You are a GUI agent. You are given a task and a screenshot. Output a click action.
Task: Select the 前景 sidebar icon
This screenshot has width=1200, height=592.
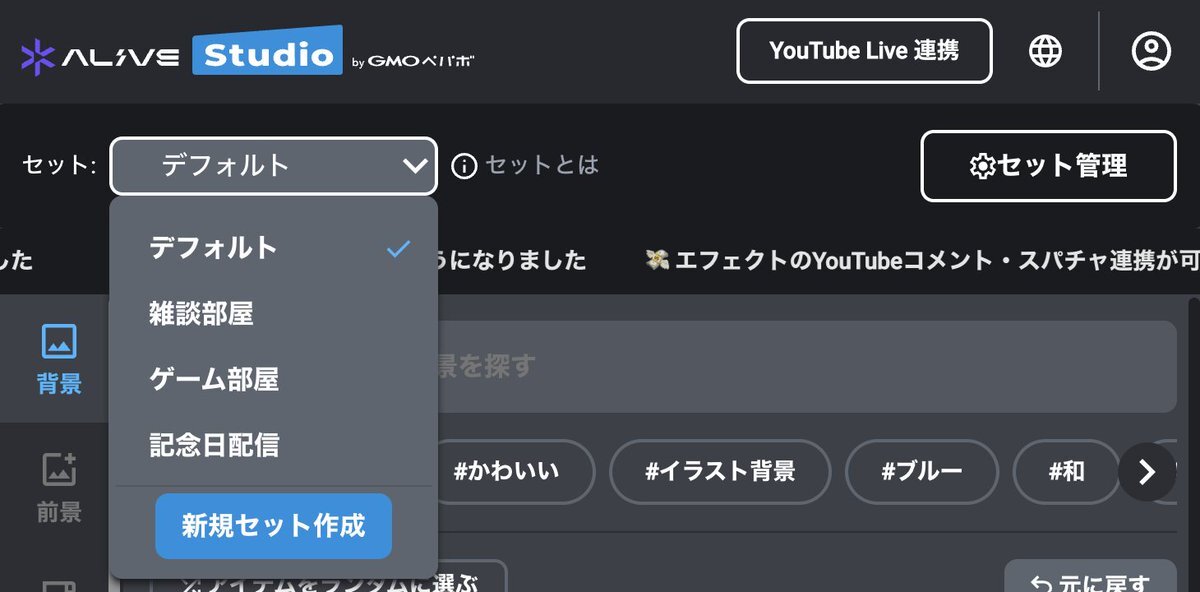click(x=59, y=469)
